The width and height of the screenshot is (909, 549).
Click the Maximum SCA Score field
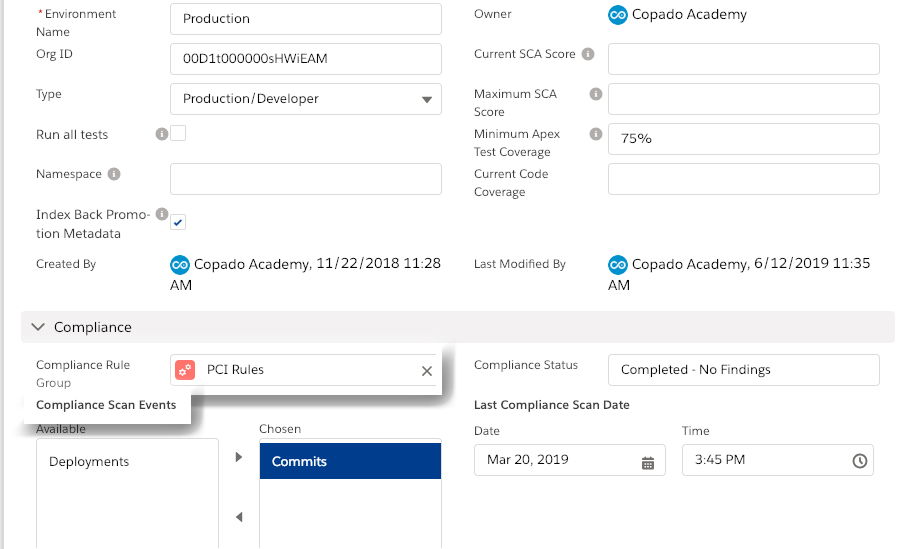[743, 99]
